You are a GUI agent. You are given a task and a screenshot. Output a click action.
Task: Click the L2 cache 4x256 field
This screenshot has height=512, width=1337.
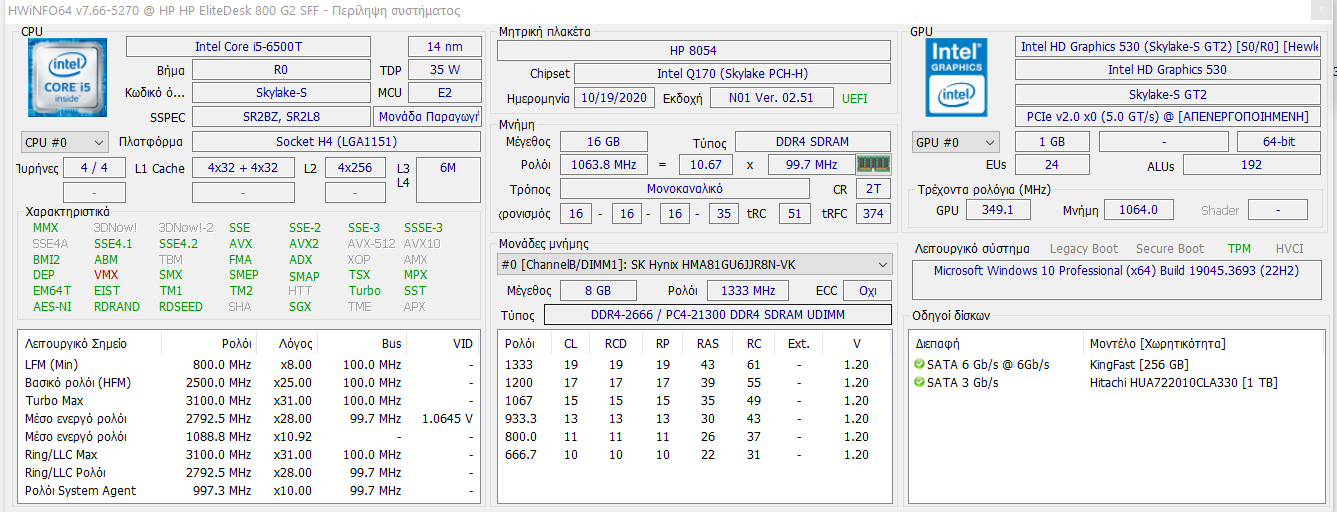355,168
